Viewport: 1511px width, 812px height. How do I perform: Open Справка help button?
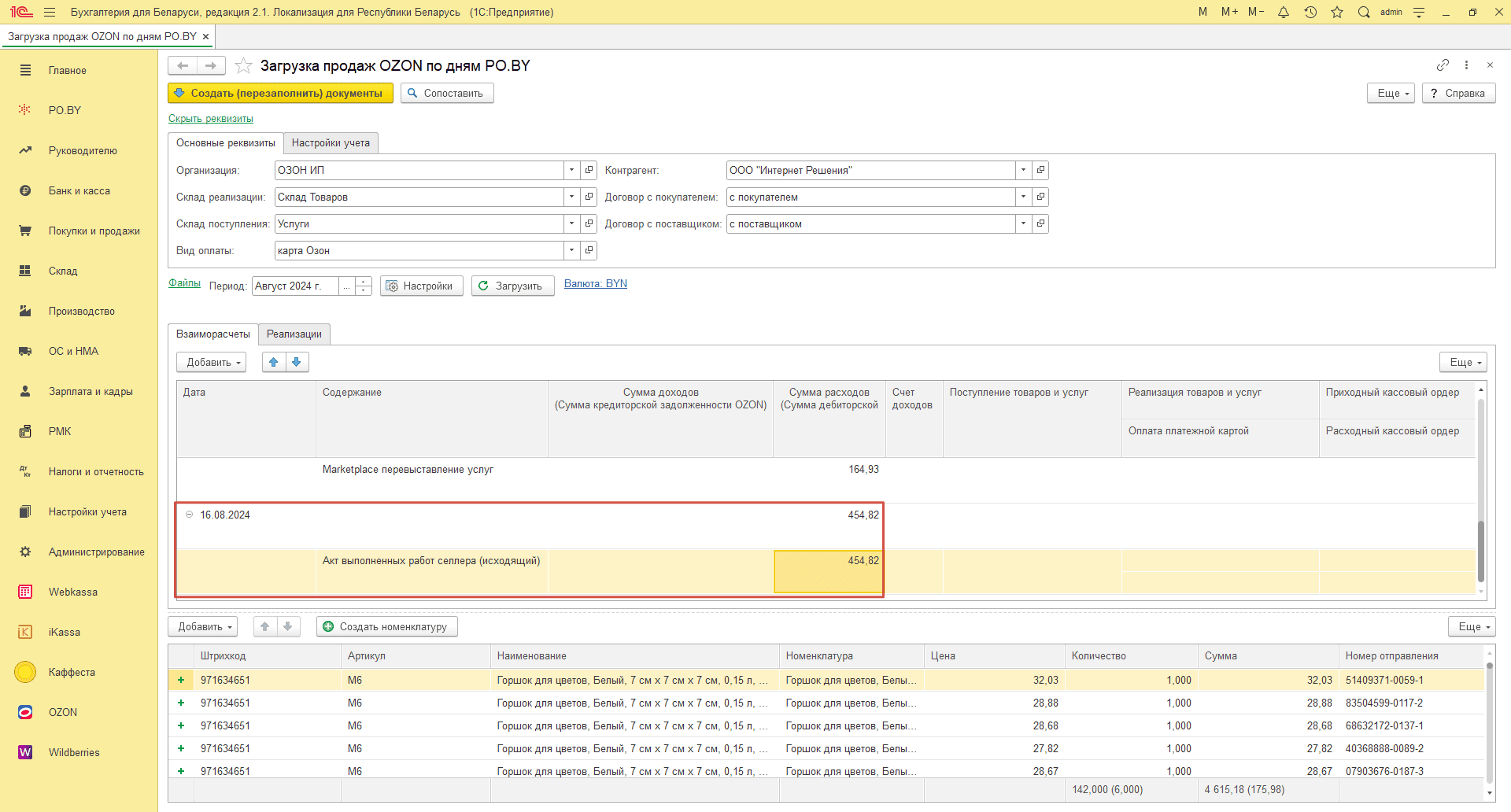[x=1458, y=93]
